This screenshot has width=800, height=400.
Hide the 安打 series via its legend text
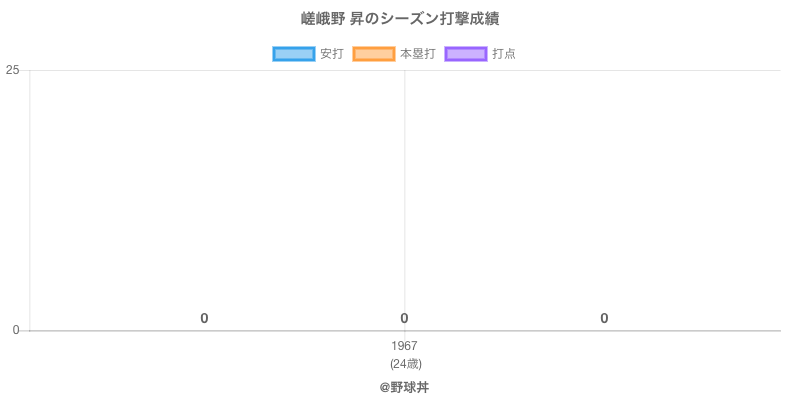pyautogui.click(x=331, y=54)
